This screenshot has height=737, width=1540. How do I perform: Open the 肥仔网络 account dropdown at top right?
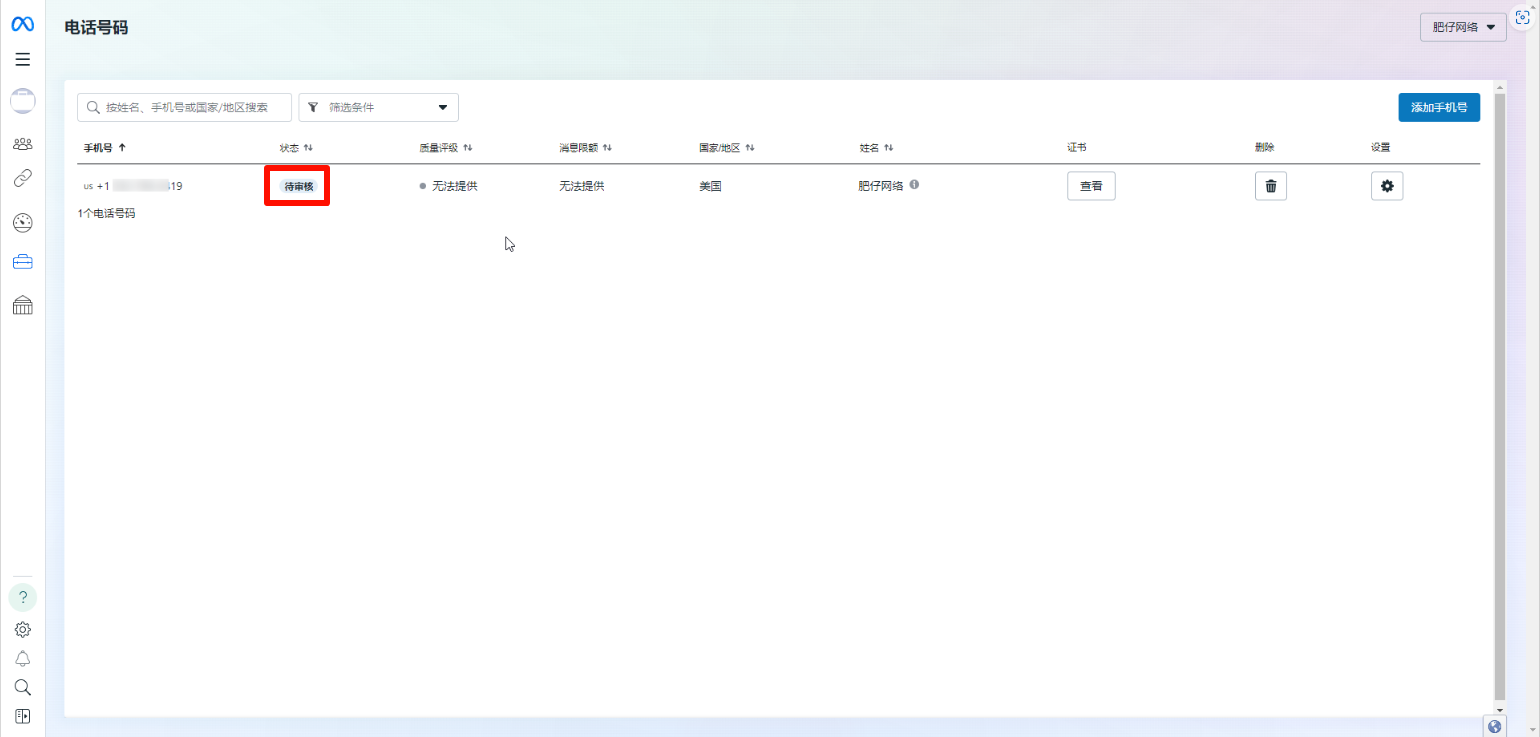[1462, 27]
